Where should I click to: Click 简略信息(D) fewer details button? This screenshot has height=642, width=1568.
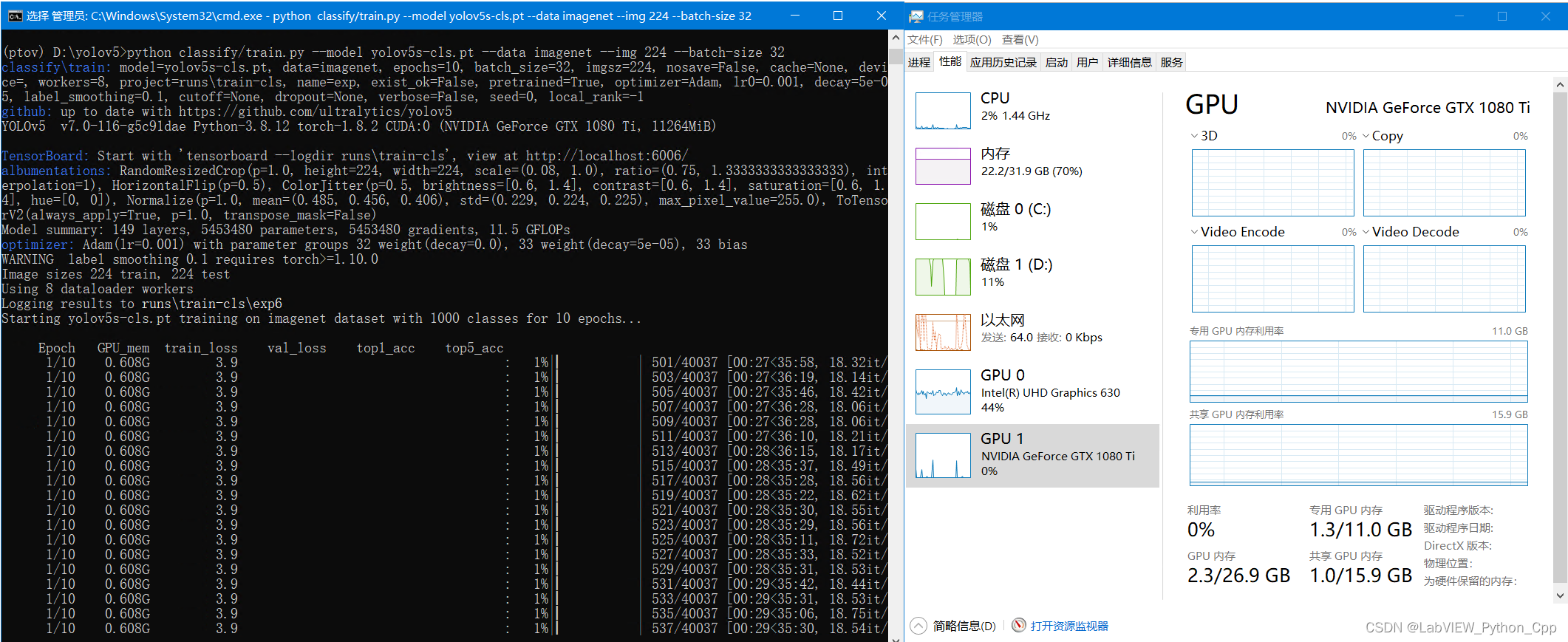tap(964, 626)
